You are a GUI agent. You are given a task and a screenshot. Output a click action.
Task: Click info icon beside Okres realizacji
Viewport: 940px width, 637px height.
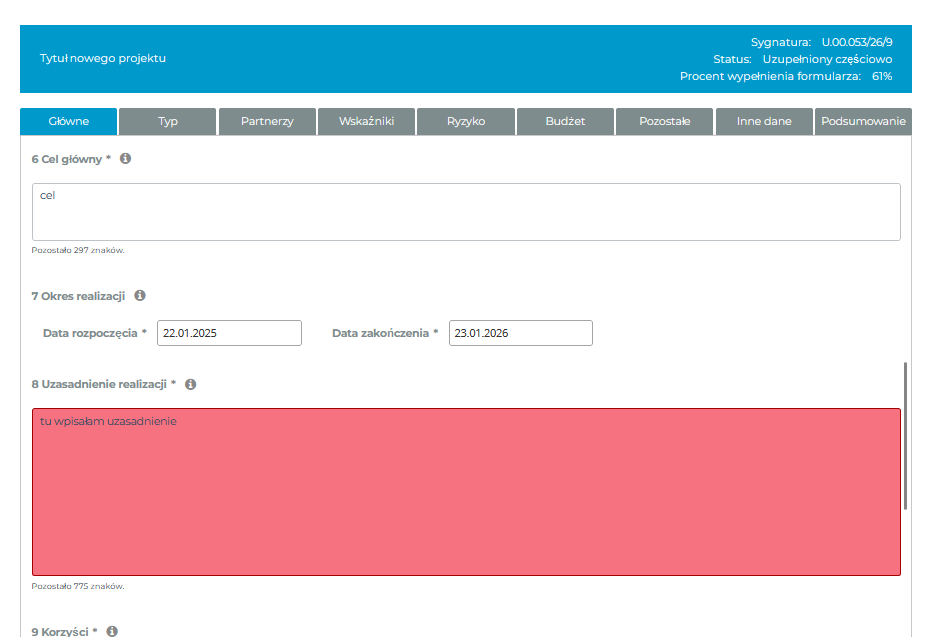point(140,295)
